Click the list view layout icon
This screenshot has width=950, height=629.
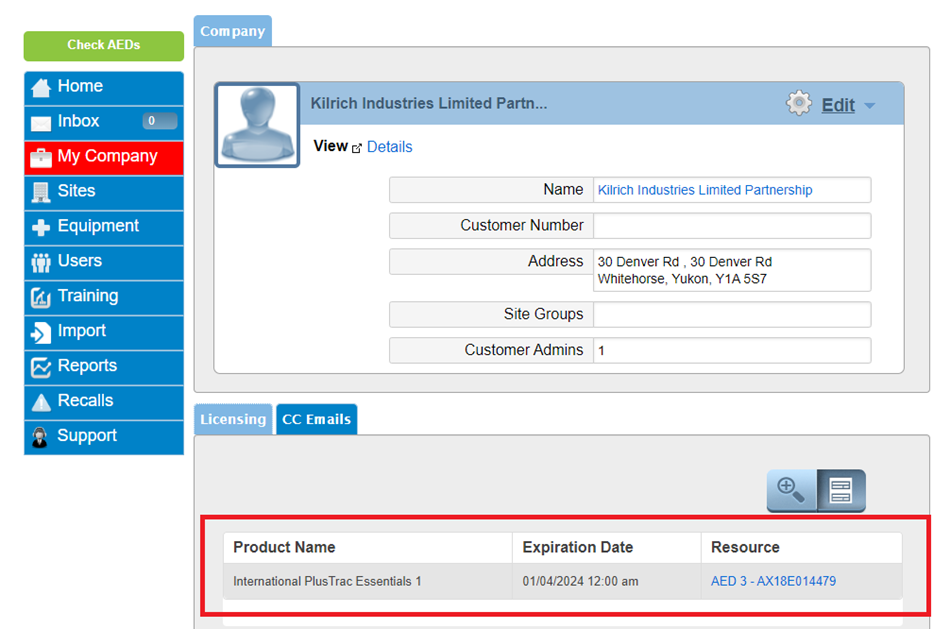point(841,490)
